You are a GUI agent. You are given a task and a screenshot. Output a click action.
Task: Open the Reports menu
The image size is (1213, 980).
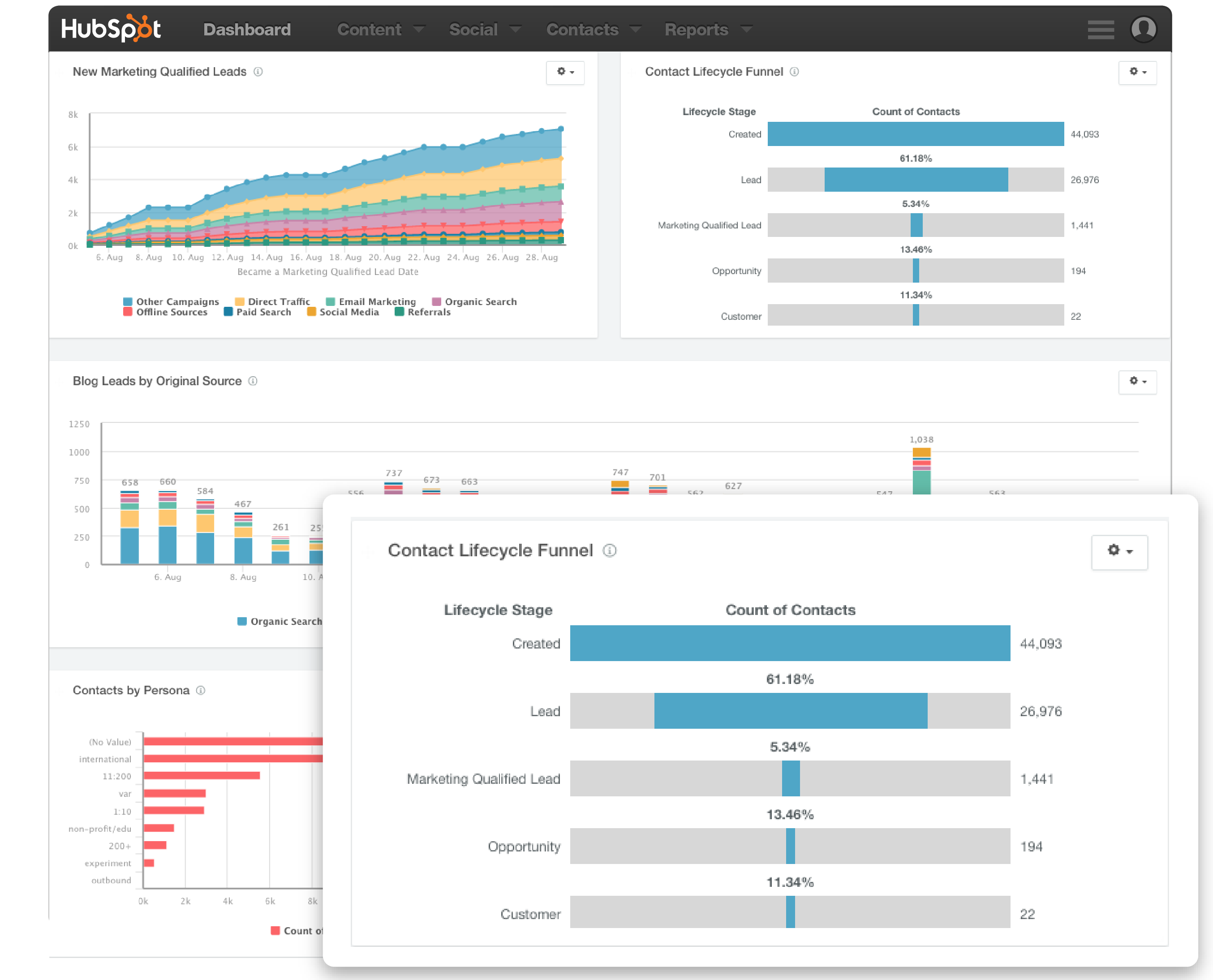click(x=696, y=30)
